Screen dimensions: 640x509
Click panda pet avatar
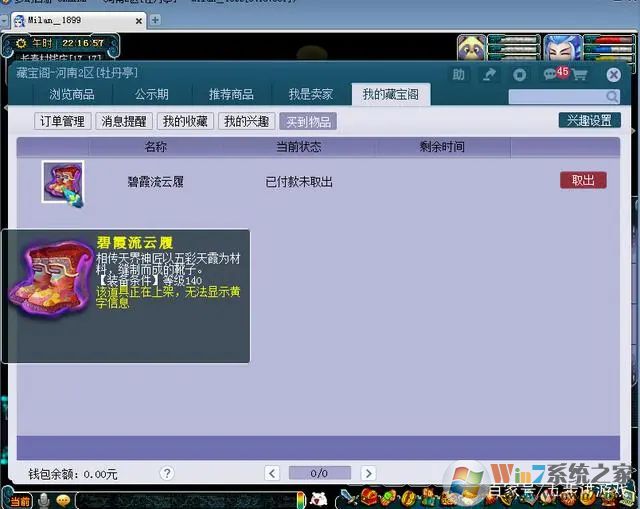(x=472, y=48)
